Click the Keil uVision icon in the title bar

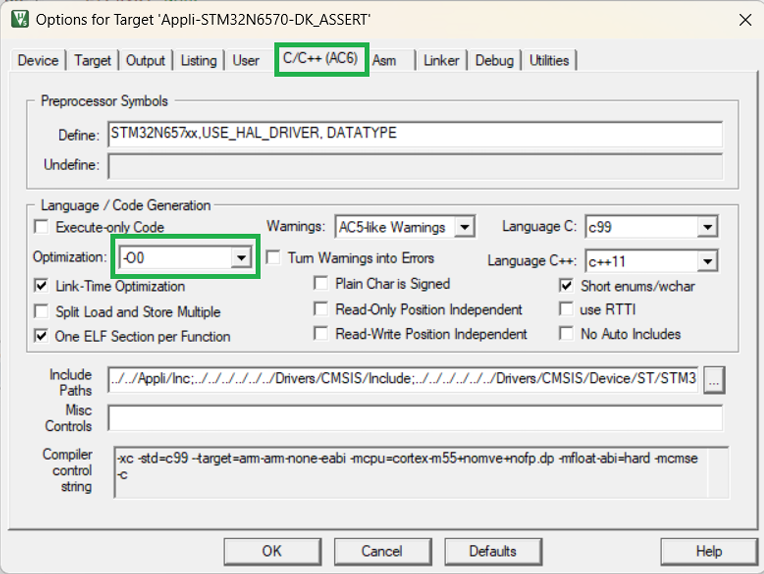coord(19,19)
